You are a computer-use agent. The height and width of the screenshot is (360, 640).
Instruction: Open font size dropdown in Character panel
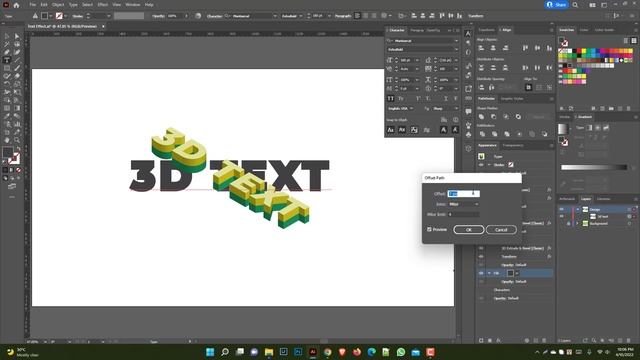417,60
